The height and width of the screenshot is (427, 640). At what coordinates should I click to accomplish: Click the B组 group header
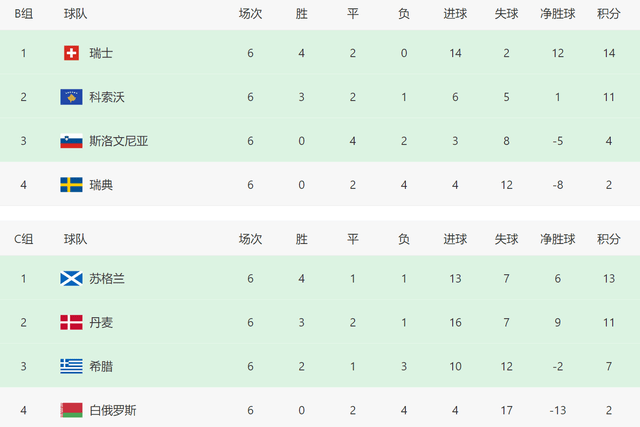click(24, 14)
